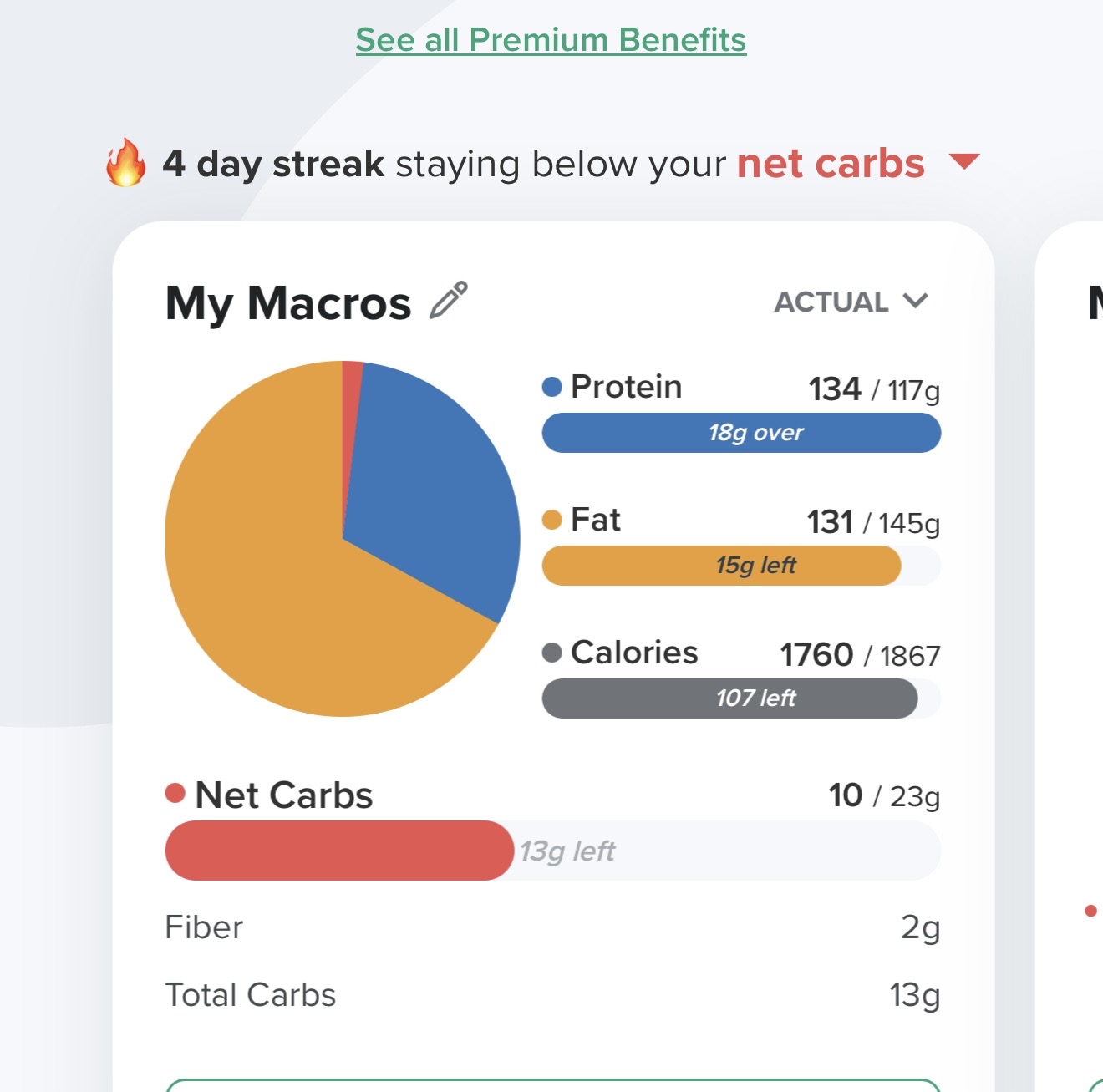This screenshot has width=1103, height=1092.
Task: Click the red Net Carbs legend dot
Action: pyautogui.click(x=175, y=793)
